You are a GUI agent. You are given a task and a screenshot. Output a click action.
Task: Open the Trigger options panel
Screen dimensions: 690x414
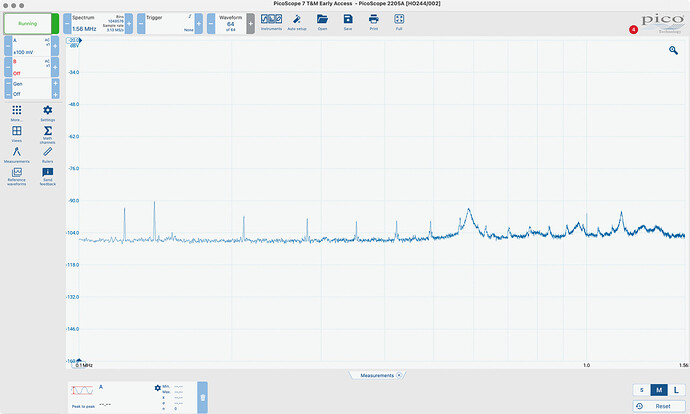(170, 24)
